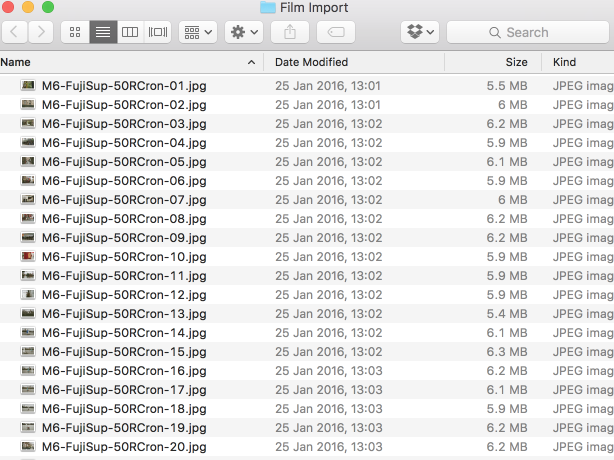Click thumbnail icon of M6-FujiSup-50RCron-17.jpg
The width and height of the screenshot is (614, 460).
point(28,389)
